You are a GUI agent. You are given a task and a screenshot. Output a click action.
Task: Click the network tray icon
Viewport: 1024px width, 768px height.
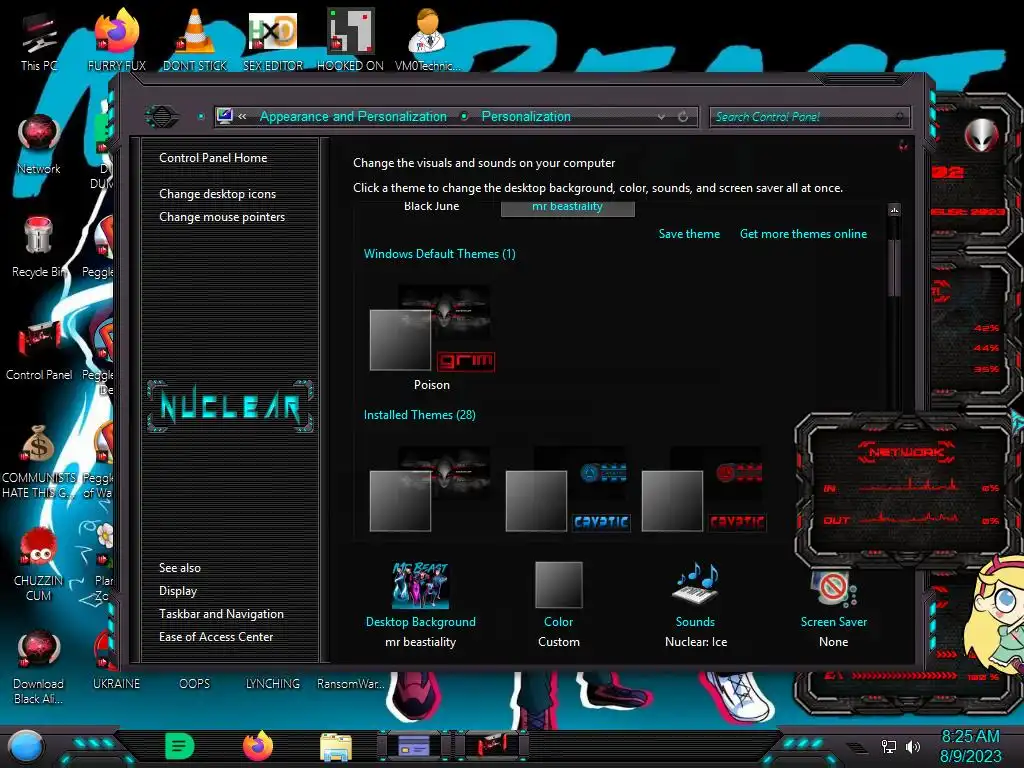coord(889,746)
